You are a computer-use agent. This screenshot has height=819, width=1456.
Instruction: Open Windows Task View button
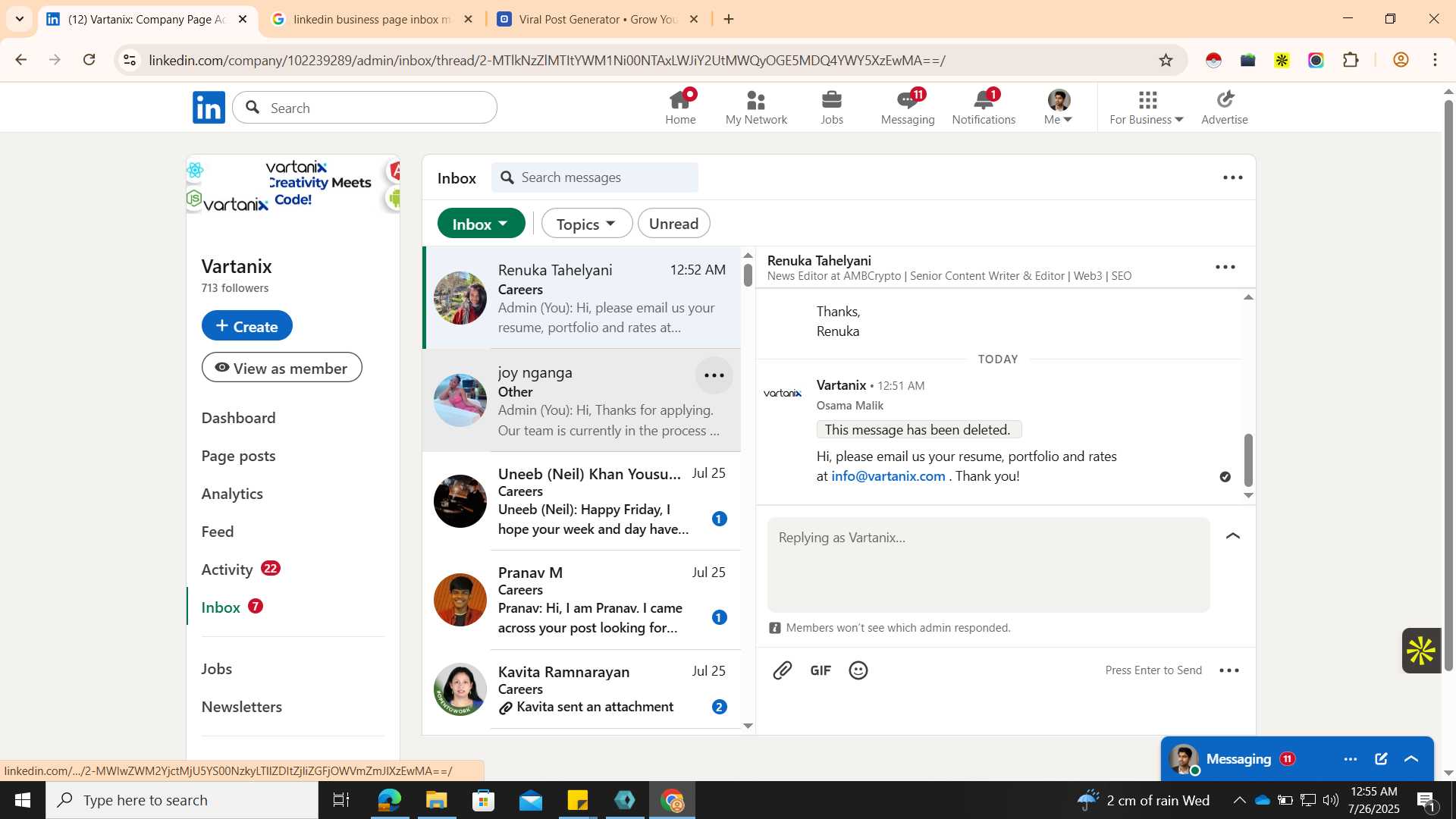click(341, 800)
